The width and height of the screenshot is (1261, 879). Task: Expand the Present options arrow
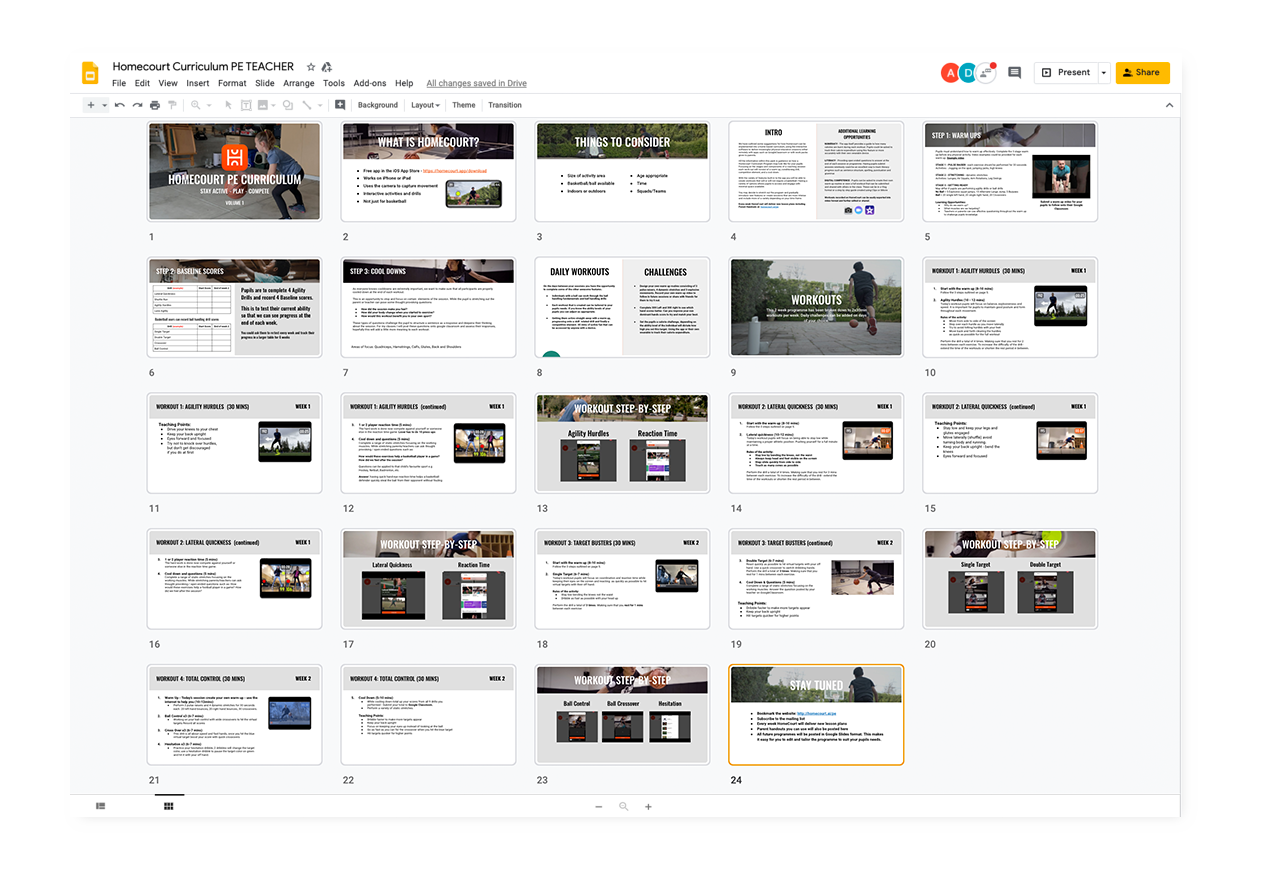coord(1104,73)
